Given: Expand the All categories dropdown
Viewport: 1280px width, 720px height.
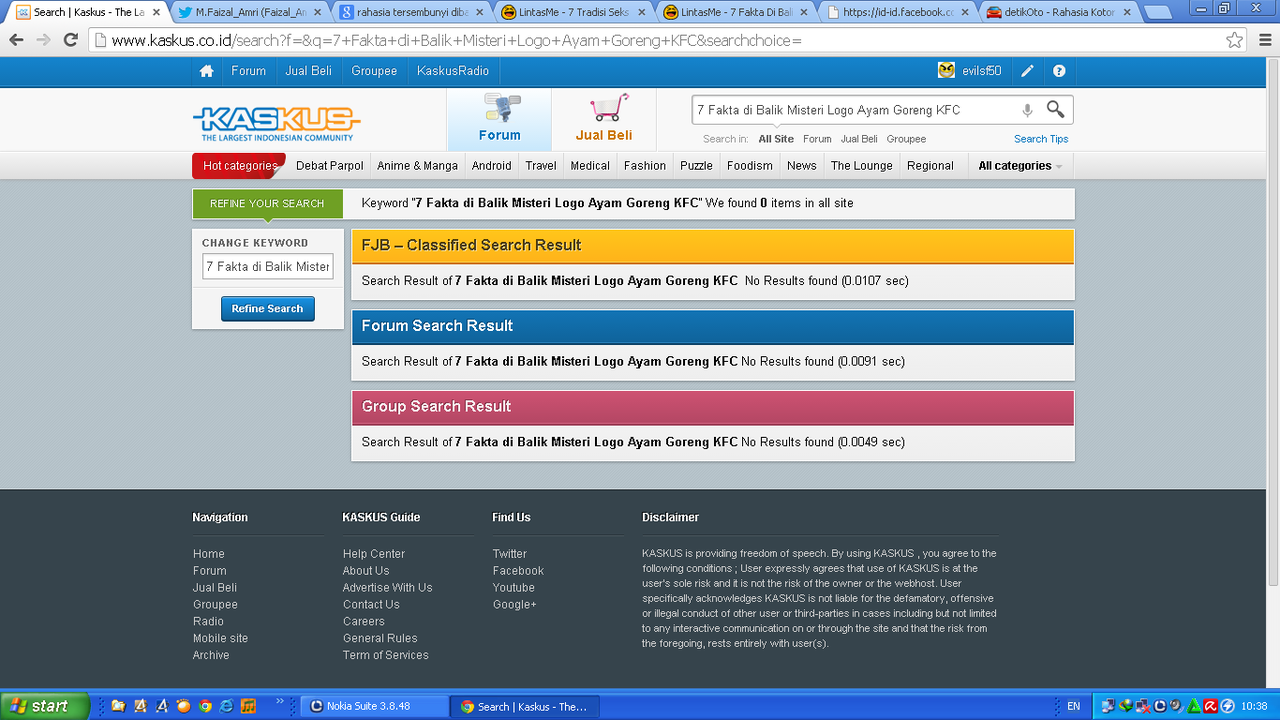Looking at the screenshot, I should [x=1020, y=166].
